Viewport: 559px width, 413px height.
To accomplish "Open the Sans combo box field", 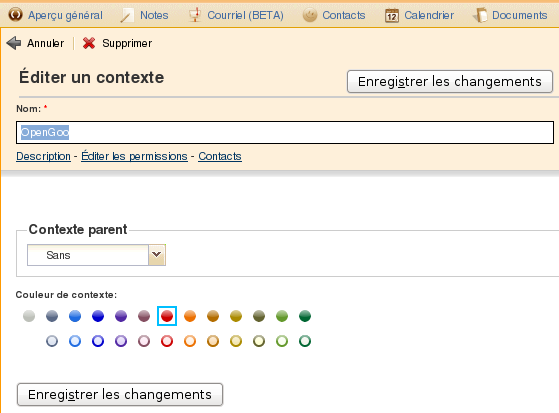I will pos(88,255).
